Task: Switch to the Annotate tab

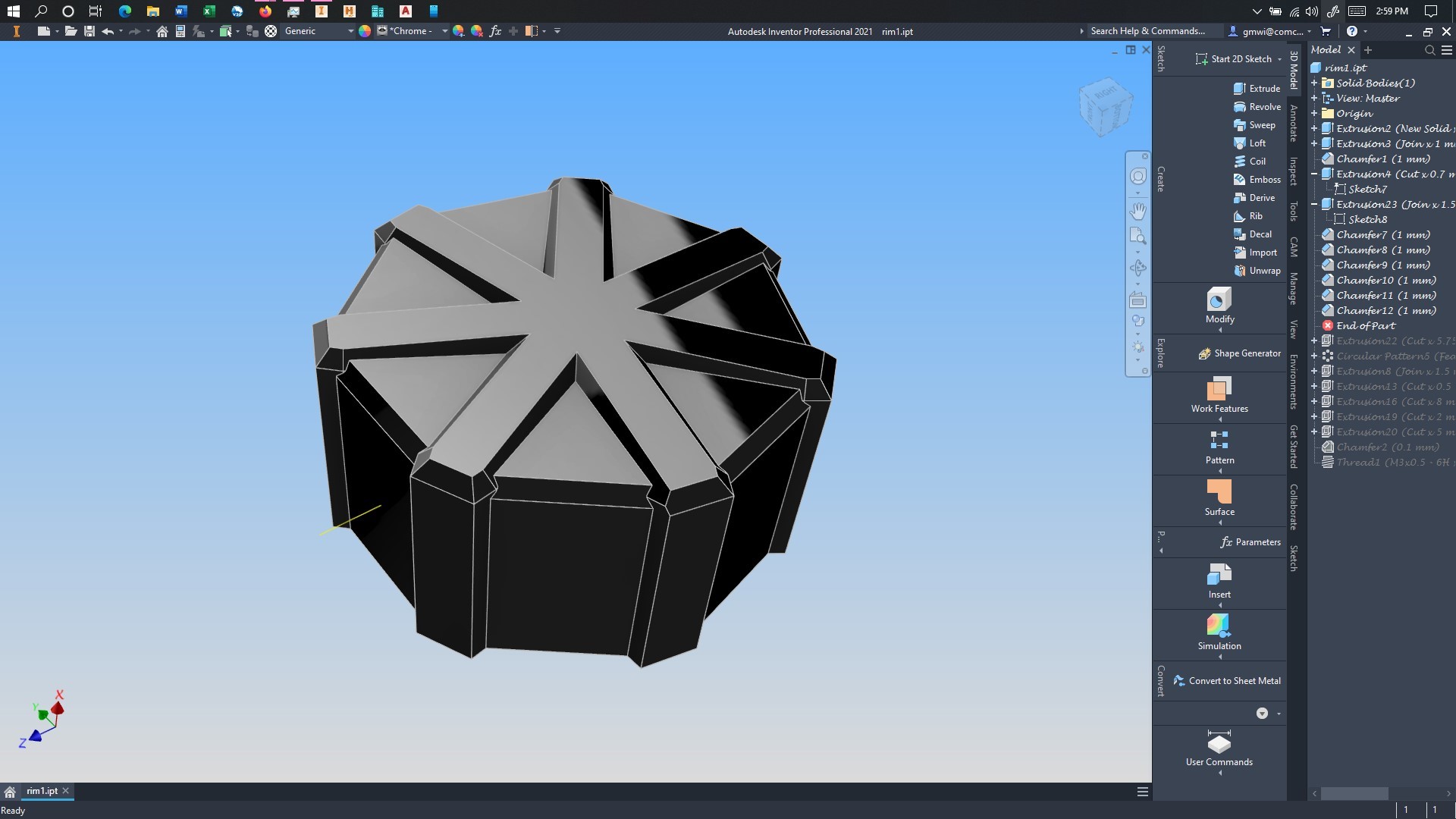Action: pos(1293,121)
